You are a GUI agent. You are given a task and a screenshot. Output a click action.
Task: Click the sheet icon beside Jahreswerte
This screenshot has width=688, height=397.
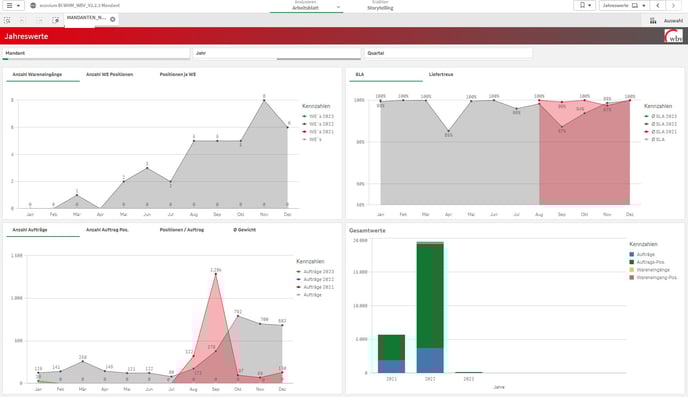[635, 6]
